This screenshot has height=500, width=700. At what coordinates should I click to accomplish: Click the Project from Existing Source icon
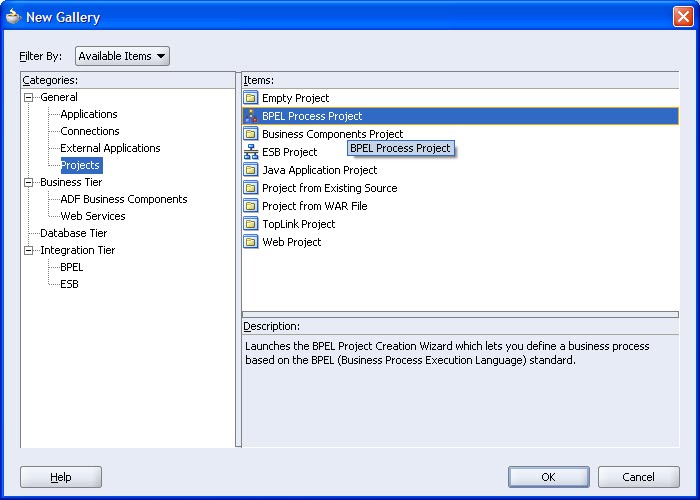[x=251, y=188]
